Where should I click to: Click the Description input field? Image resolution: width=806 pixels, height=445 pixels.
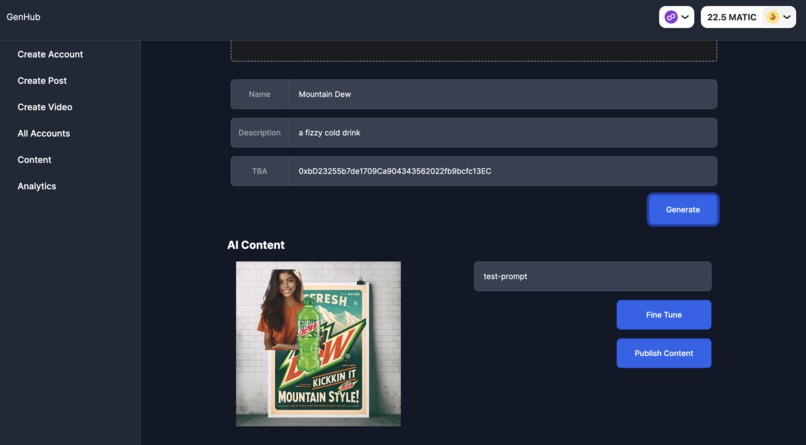tap(503, 133)
